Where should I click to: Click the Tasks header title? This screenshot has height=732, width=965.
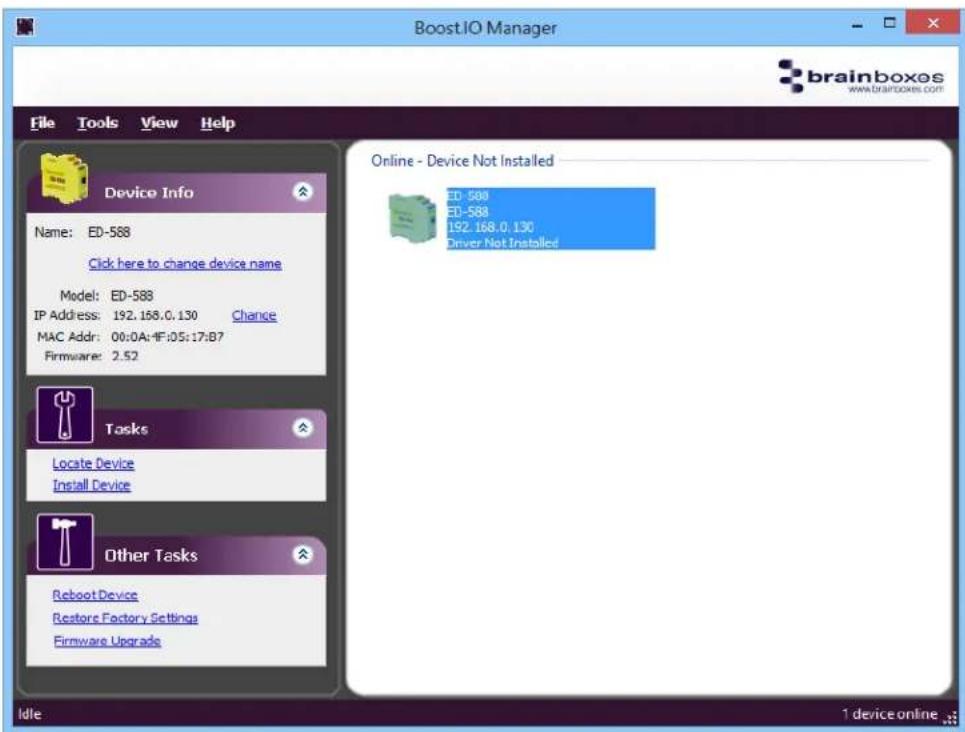coord(126,429)
